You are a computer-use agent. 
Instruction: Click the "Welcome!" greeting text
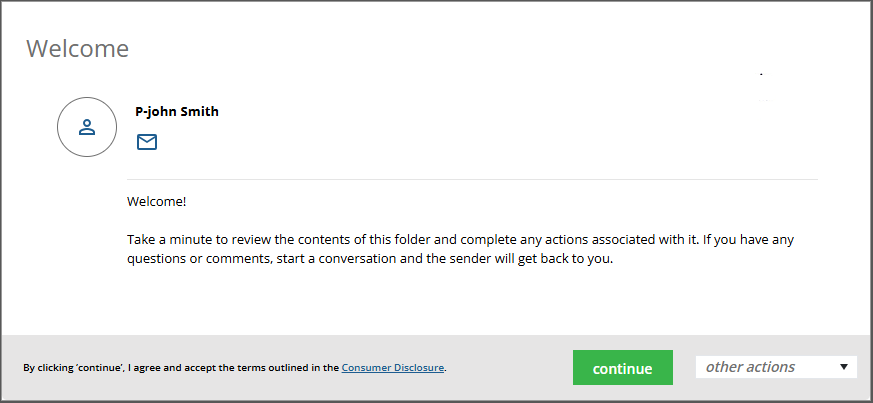[x=157, y=201]
